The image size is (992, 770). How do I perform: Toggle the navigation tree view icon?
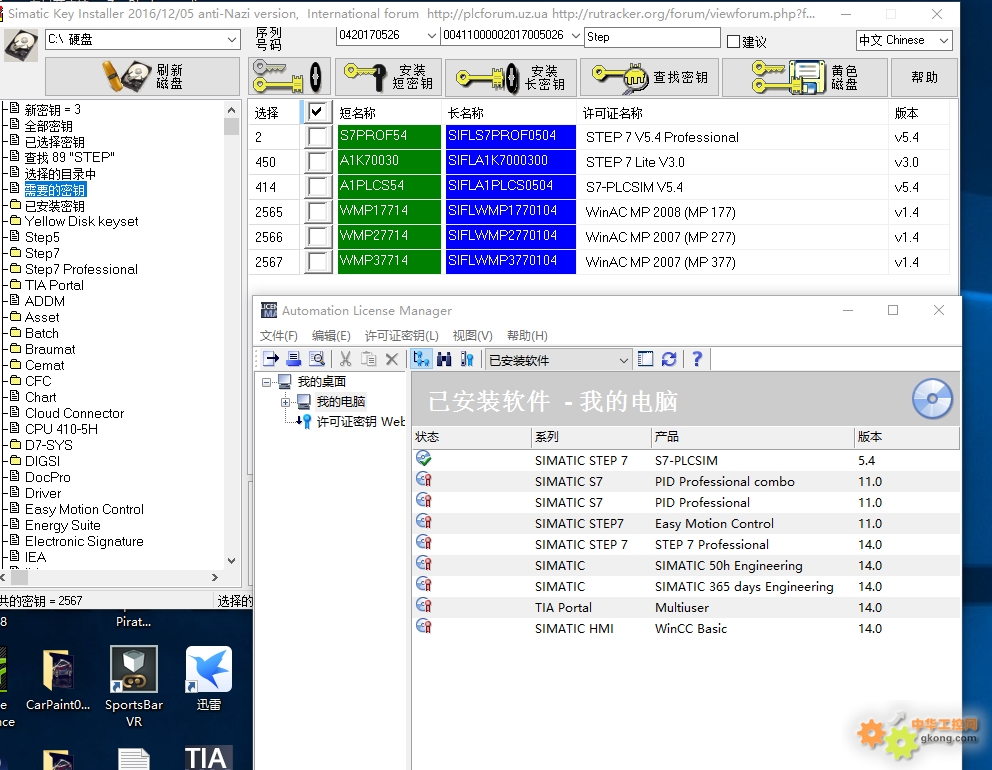click(421, 359)
